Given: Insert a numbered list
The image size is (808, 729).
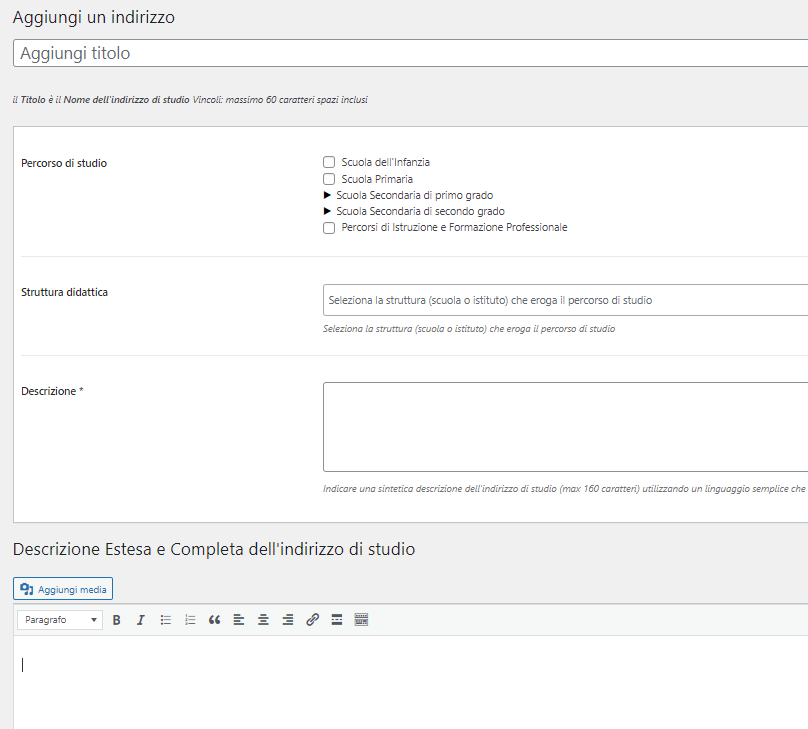Looking at the screenshot, I should [x=190, y=620].
